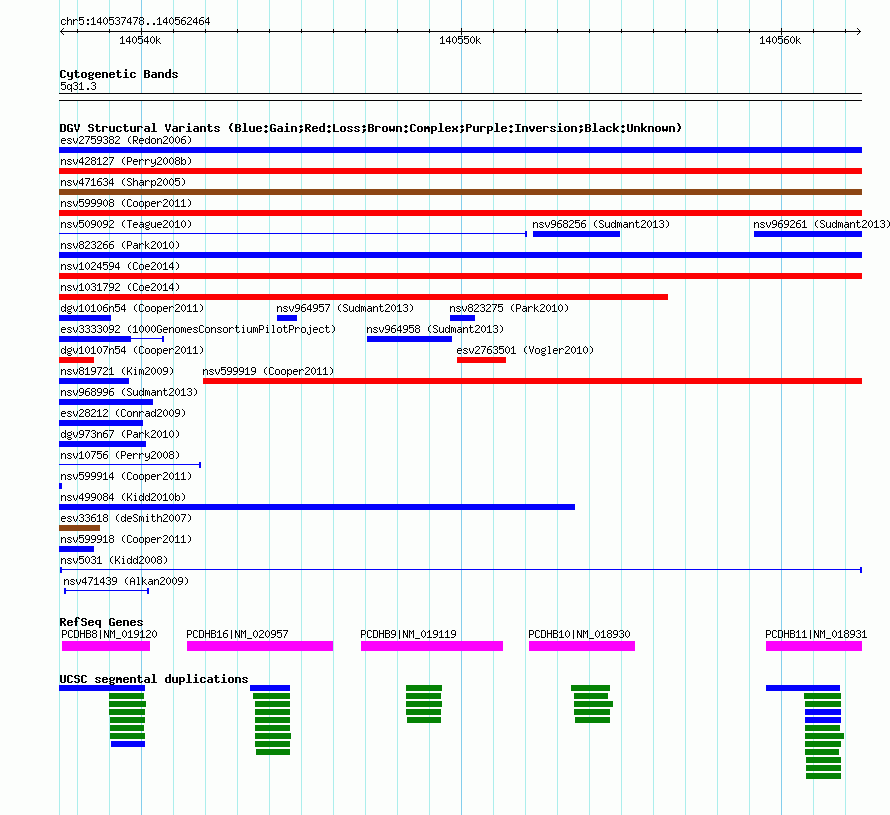This screenshot has width=890, height=815.
Task: Click the nsv599914 (Cooper2011) variant label
Action: click(126, 476)
